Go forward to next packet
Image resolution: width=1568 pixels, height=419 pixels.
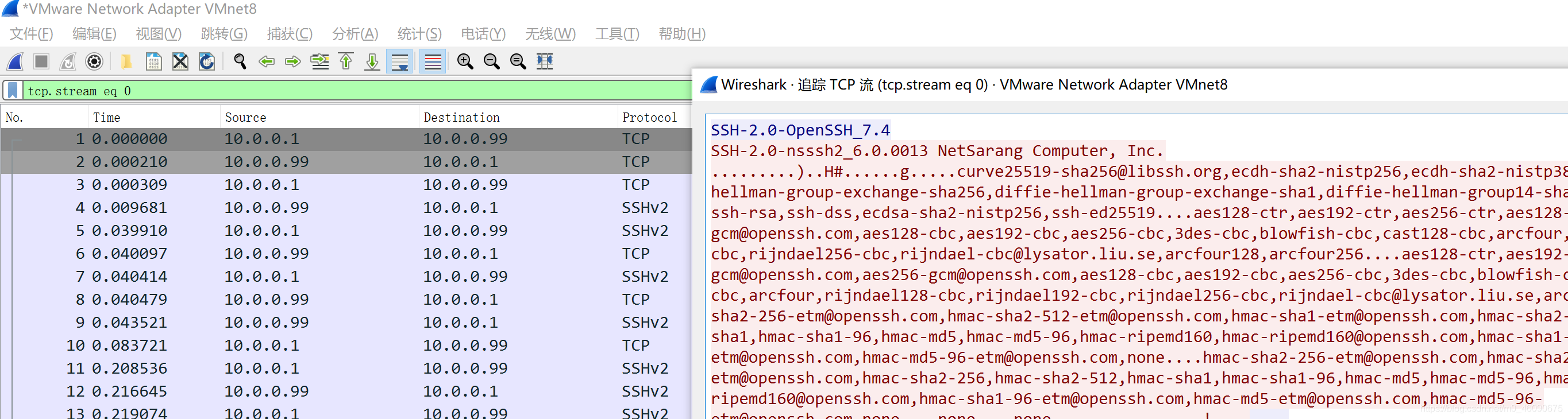click(x=293, y=61)
